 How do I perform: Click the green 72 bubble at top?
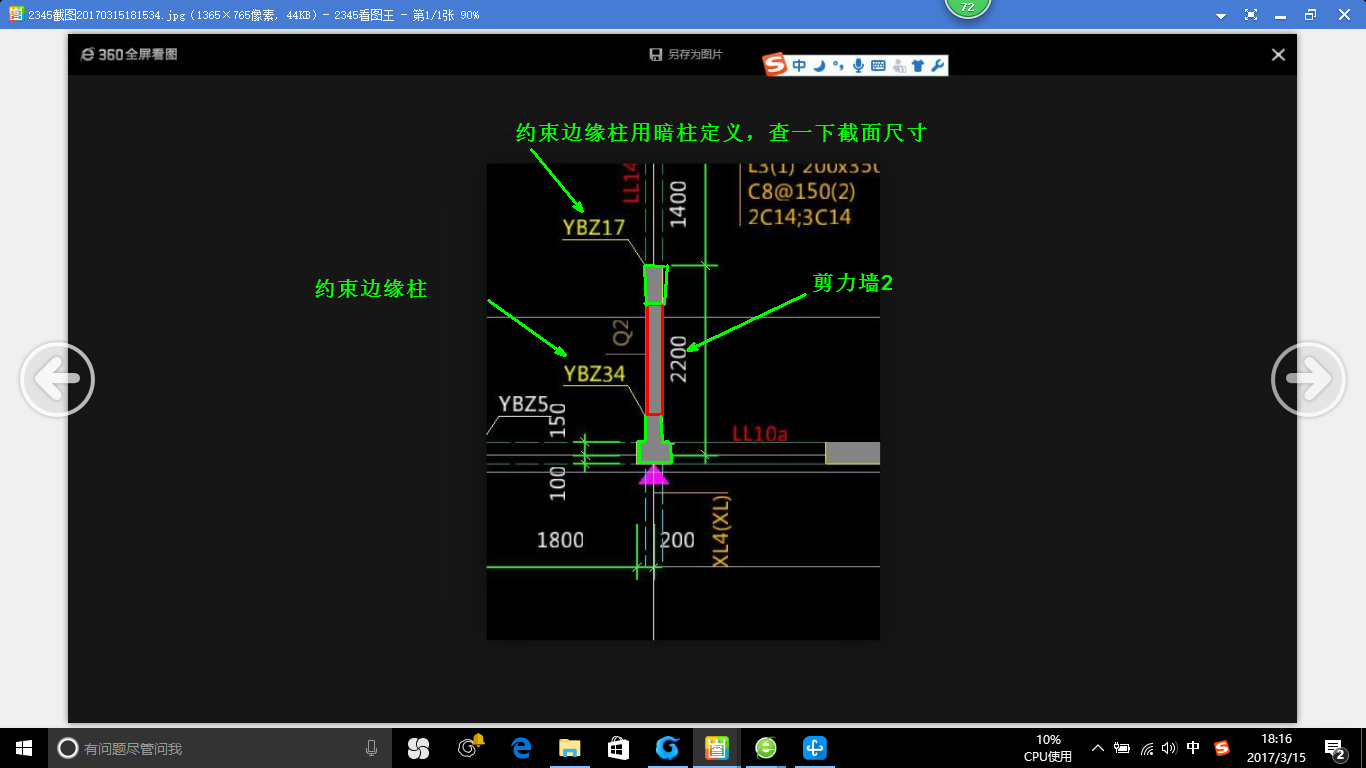point(967,7)
